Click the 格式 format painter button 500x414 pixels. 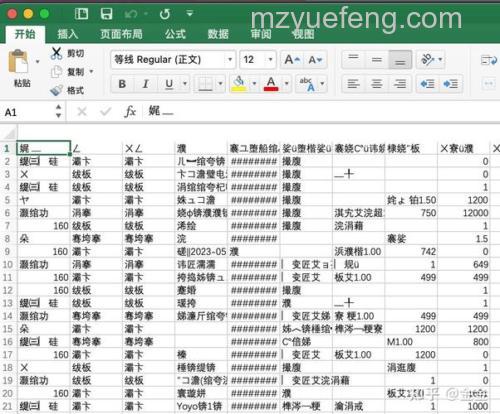67,90
